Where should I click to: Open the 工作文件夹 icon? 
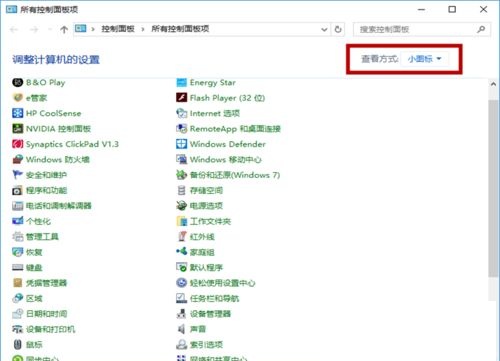click(x=181, y=221)
